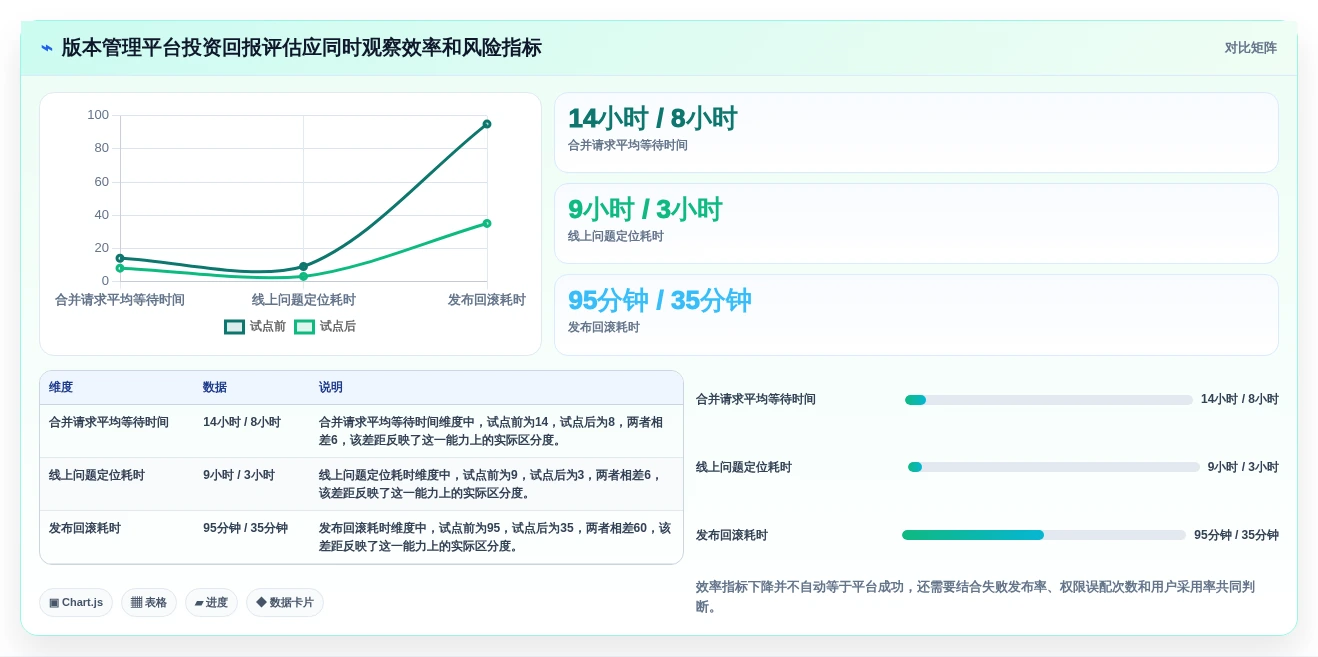Click the Chart.js tag chip
The height and width of the screenshot is (657, 1318).
[x=76, y=602]
